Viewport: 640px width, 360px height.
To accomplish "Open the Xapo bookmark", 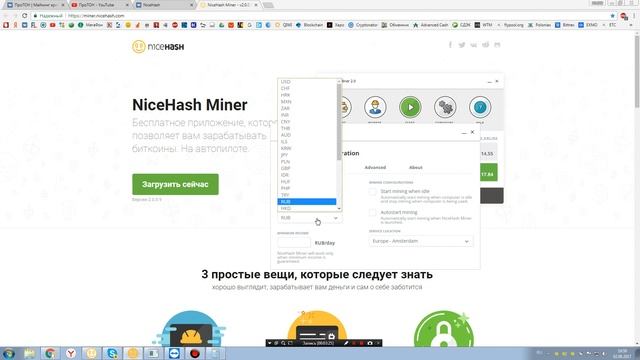I will pyautogui.click(x=336, y=25).
